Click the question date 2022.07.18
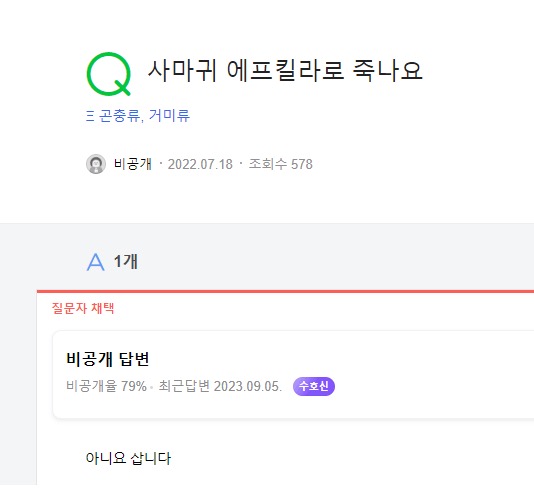 (x=200, y=164)
